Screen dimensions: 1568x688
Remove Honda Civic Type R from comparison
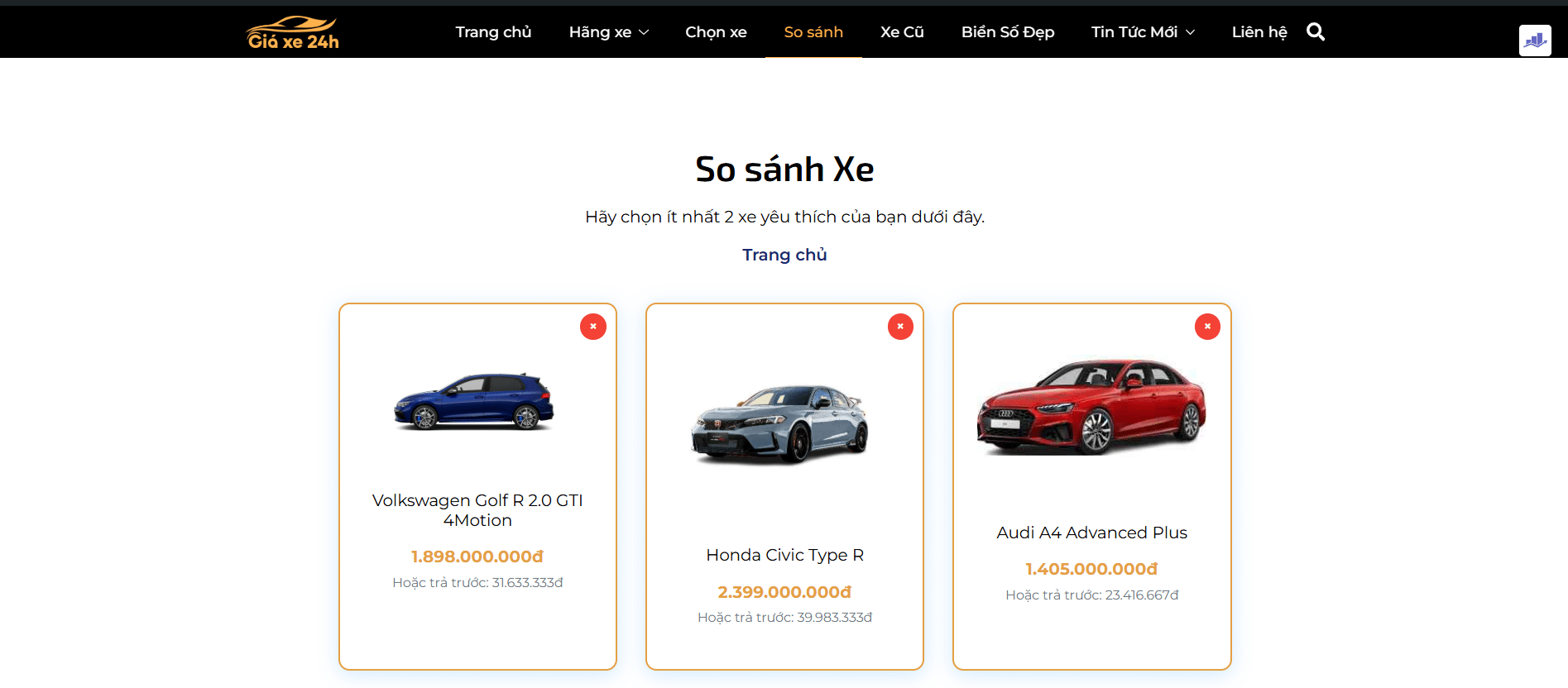pyautogui.click(x=900, y=327)
